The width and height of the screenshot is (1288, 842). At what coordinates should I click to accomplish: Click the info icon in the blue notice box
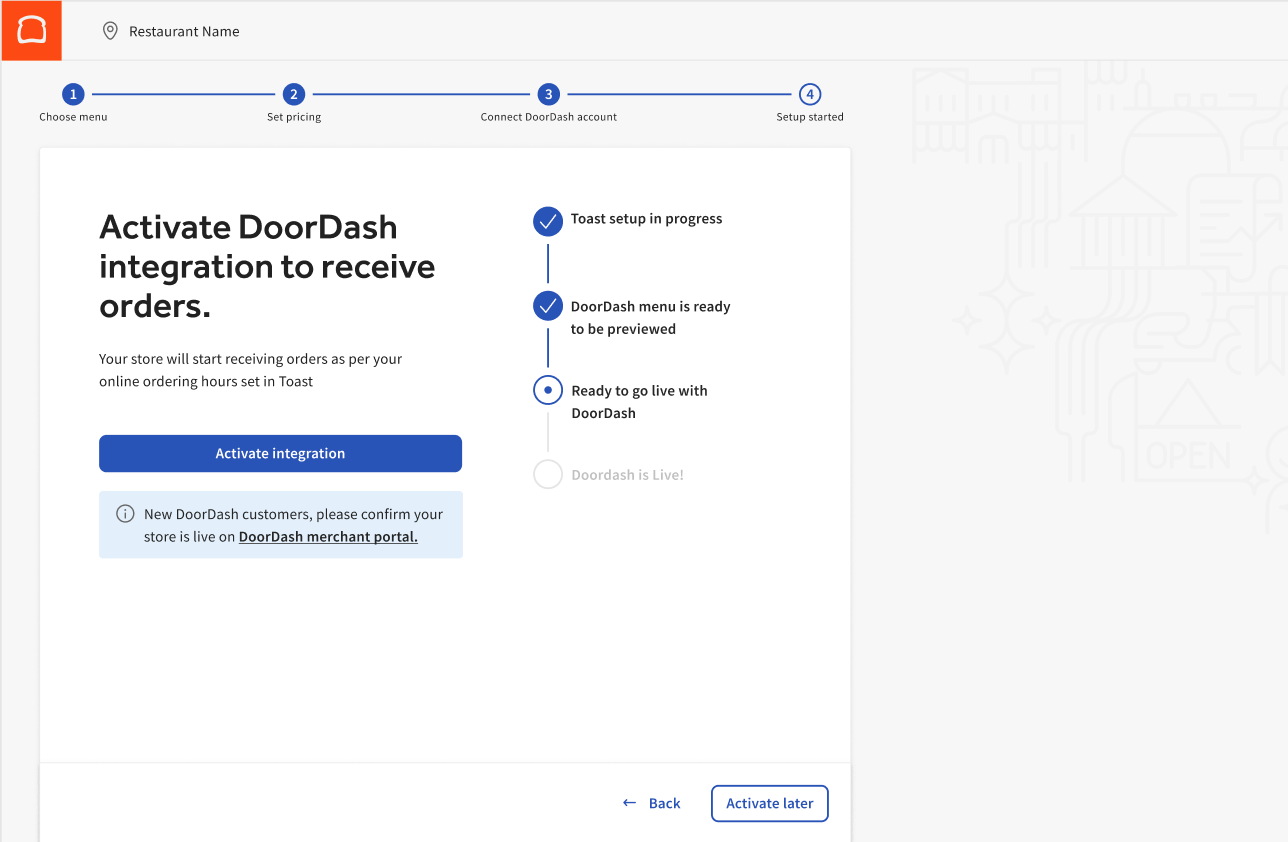pyautogui.click(x=125, y=513)
